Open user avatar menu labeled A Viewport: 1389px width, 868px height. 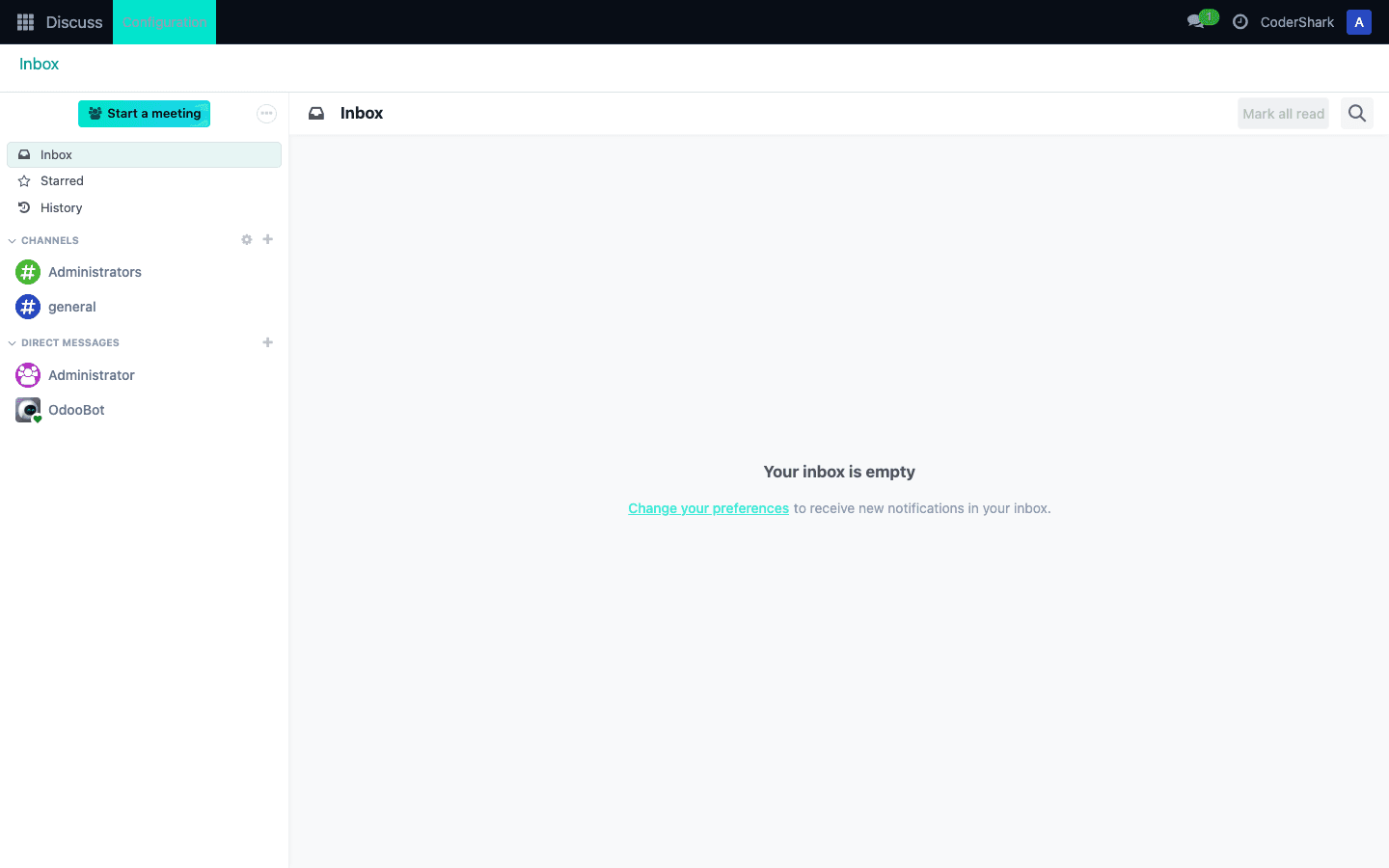(1359, 22)
